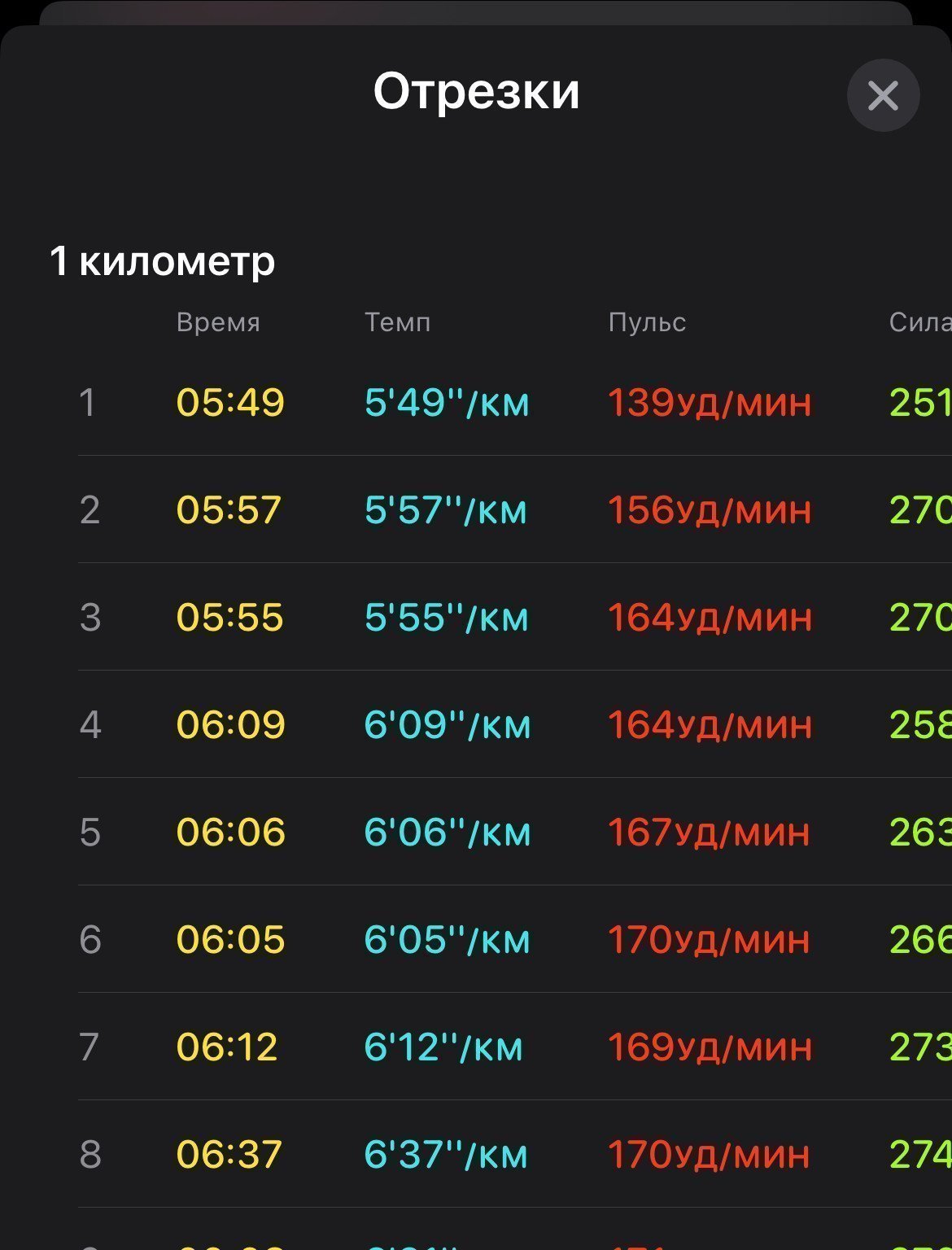
Task: Tap the 06:09 time in row 4
Action: click(230, 724)
